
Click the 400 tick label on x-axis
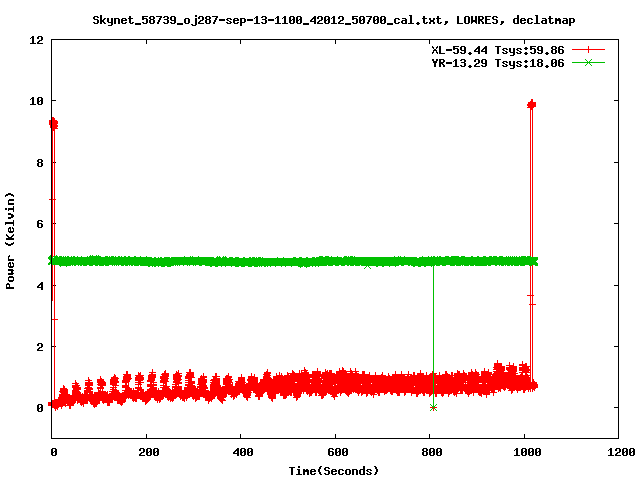(x=240, y=453)
